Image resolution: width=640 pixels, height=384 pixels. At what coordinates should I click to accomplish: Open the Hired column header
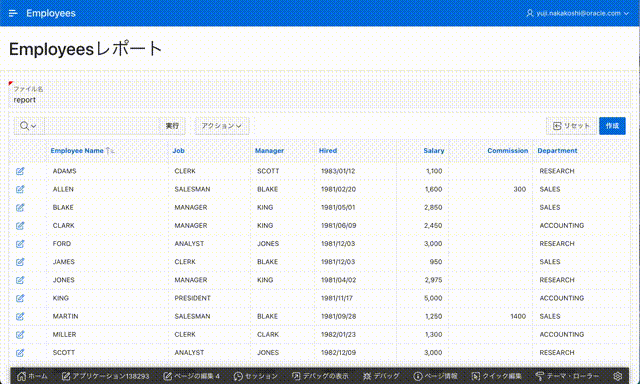click(x=328, y=151)
